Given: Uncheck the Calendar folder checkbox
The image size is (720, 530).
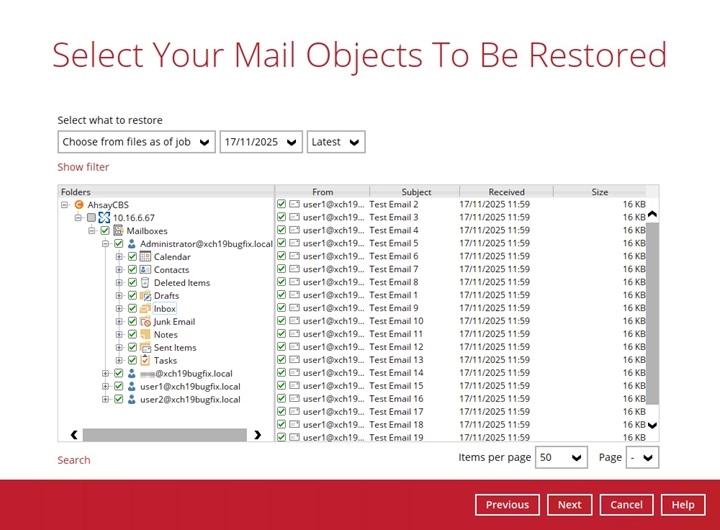Looking at the screenshot, I should click(132, 256).
